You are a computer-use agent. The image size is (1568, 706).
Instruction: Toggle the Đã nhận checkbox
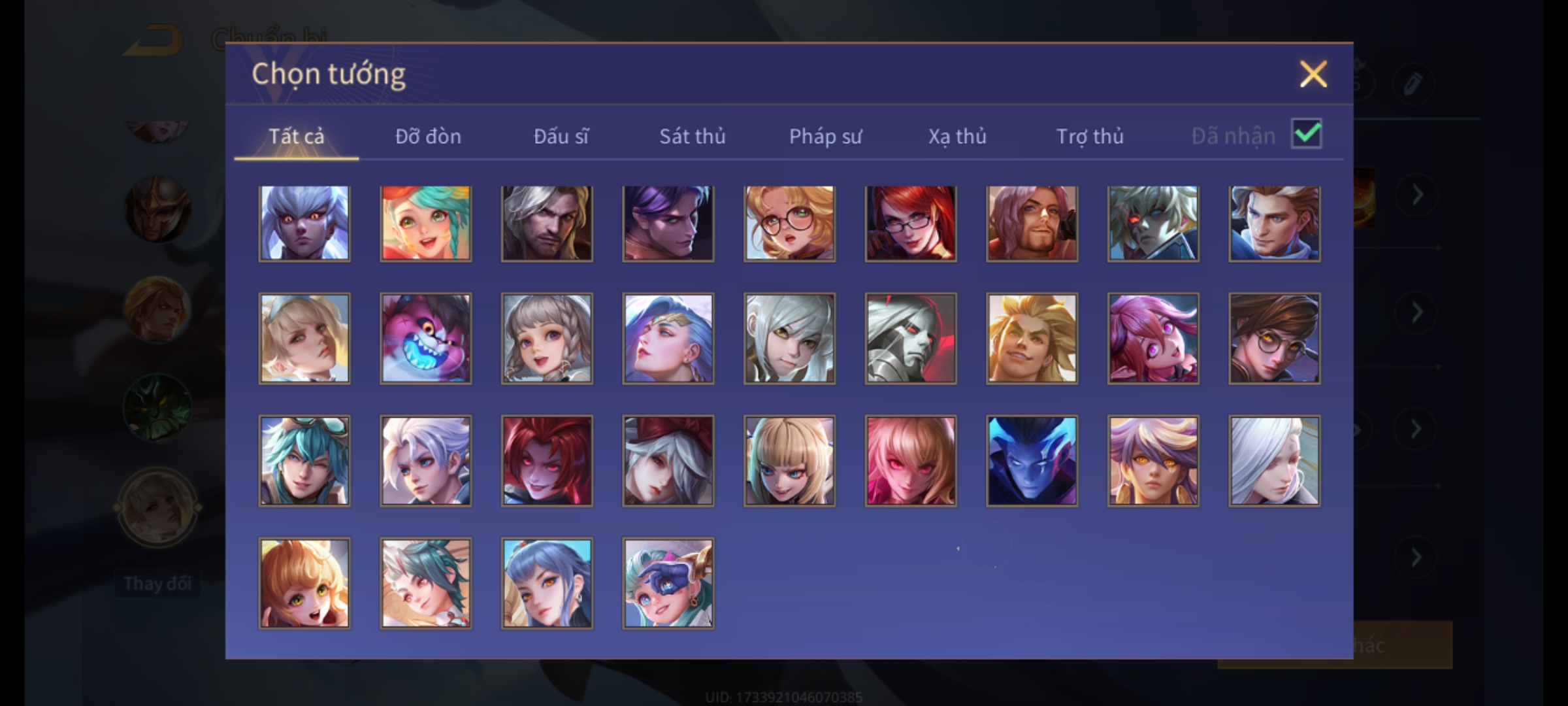tap(1306, 134)
